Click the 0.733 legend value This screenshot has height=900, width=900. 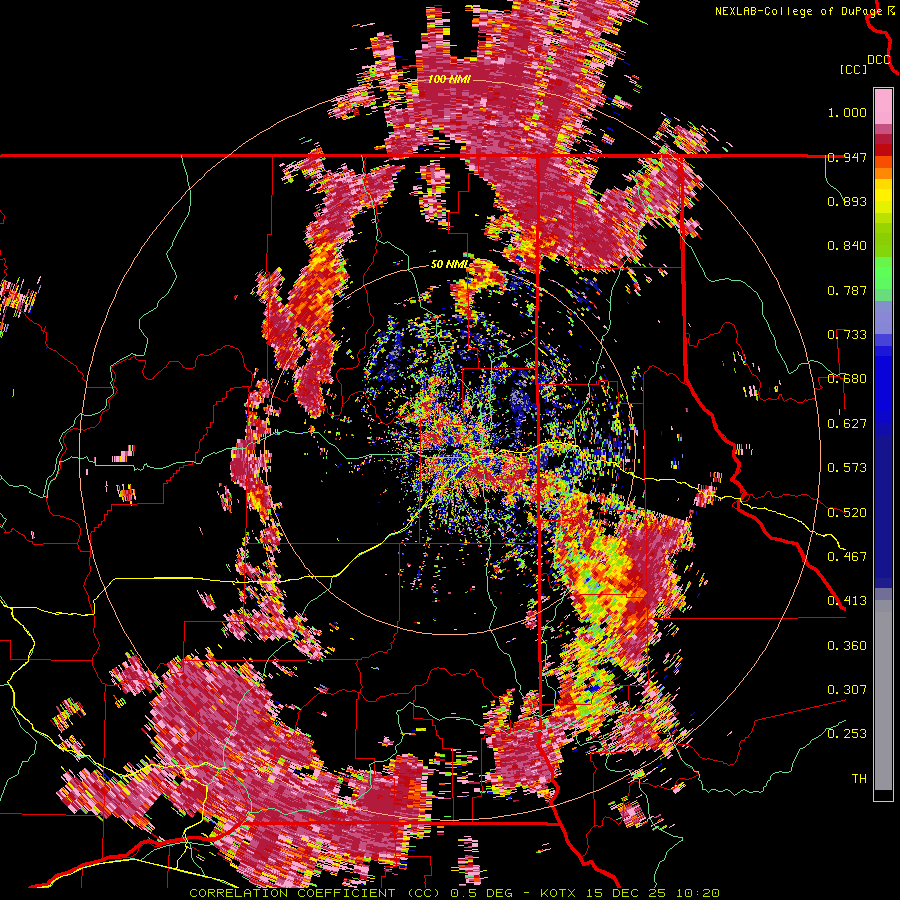click(847, 335)
